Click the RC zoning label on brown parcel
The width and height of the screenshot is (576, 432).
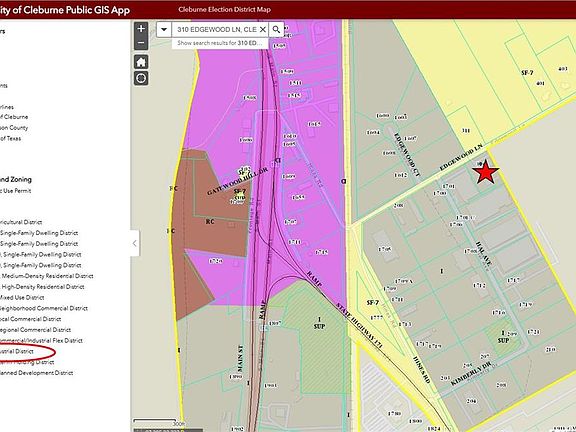(x=210, y=222)
